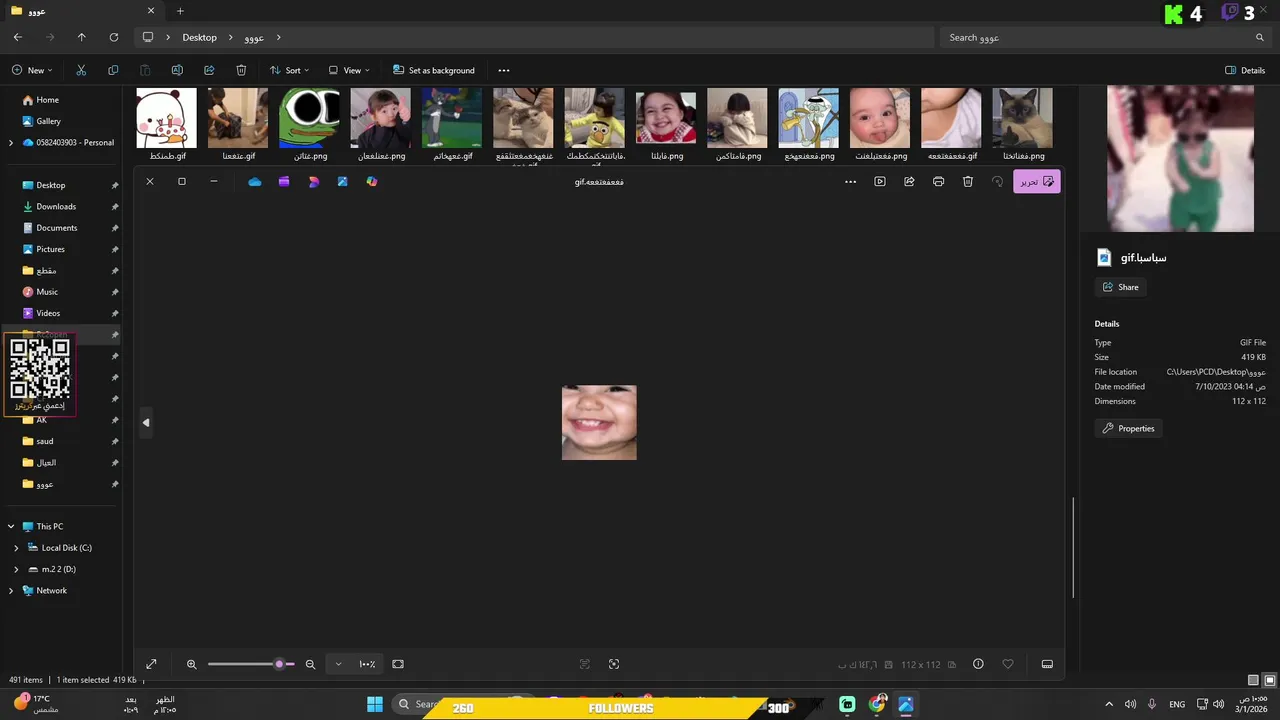Select the Tom and Jerry thumbnail
The width and height of the screenshot is (1280, 720).
tap(452, 118)
